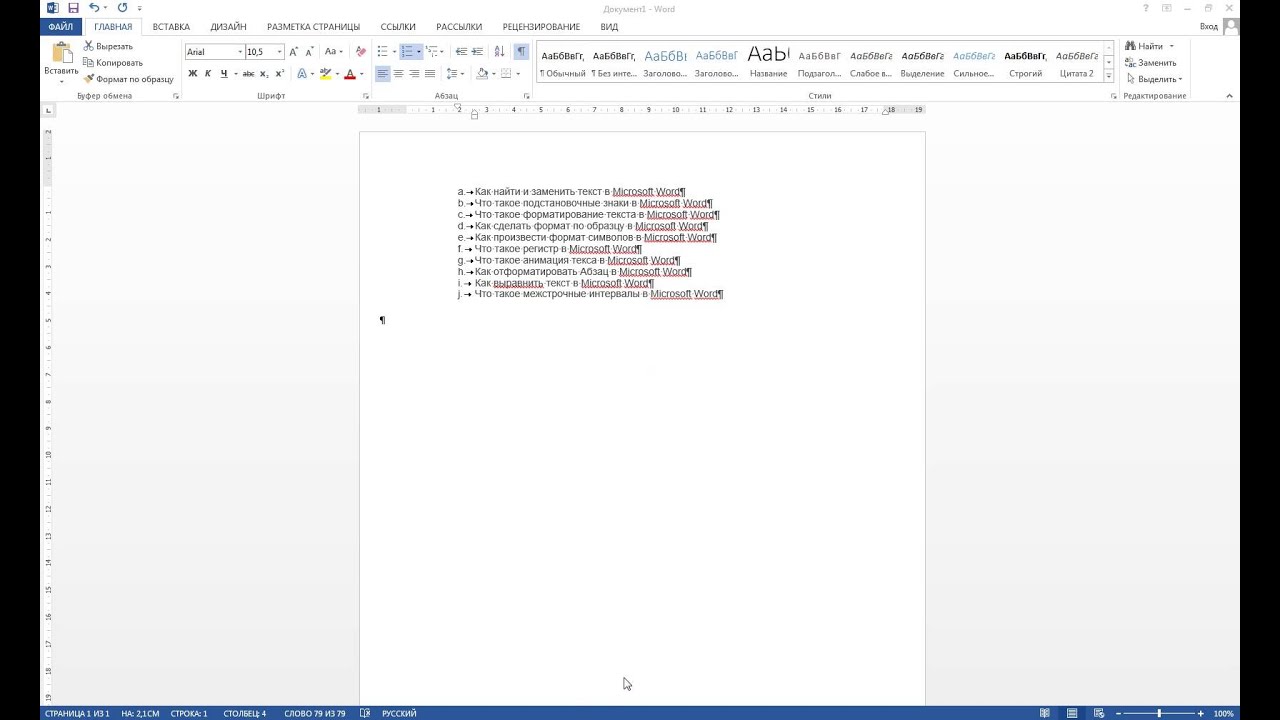Clear all formatting using the eraser icon
This screenshot has height=720, width=1280.
click(360, 51)
